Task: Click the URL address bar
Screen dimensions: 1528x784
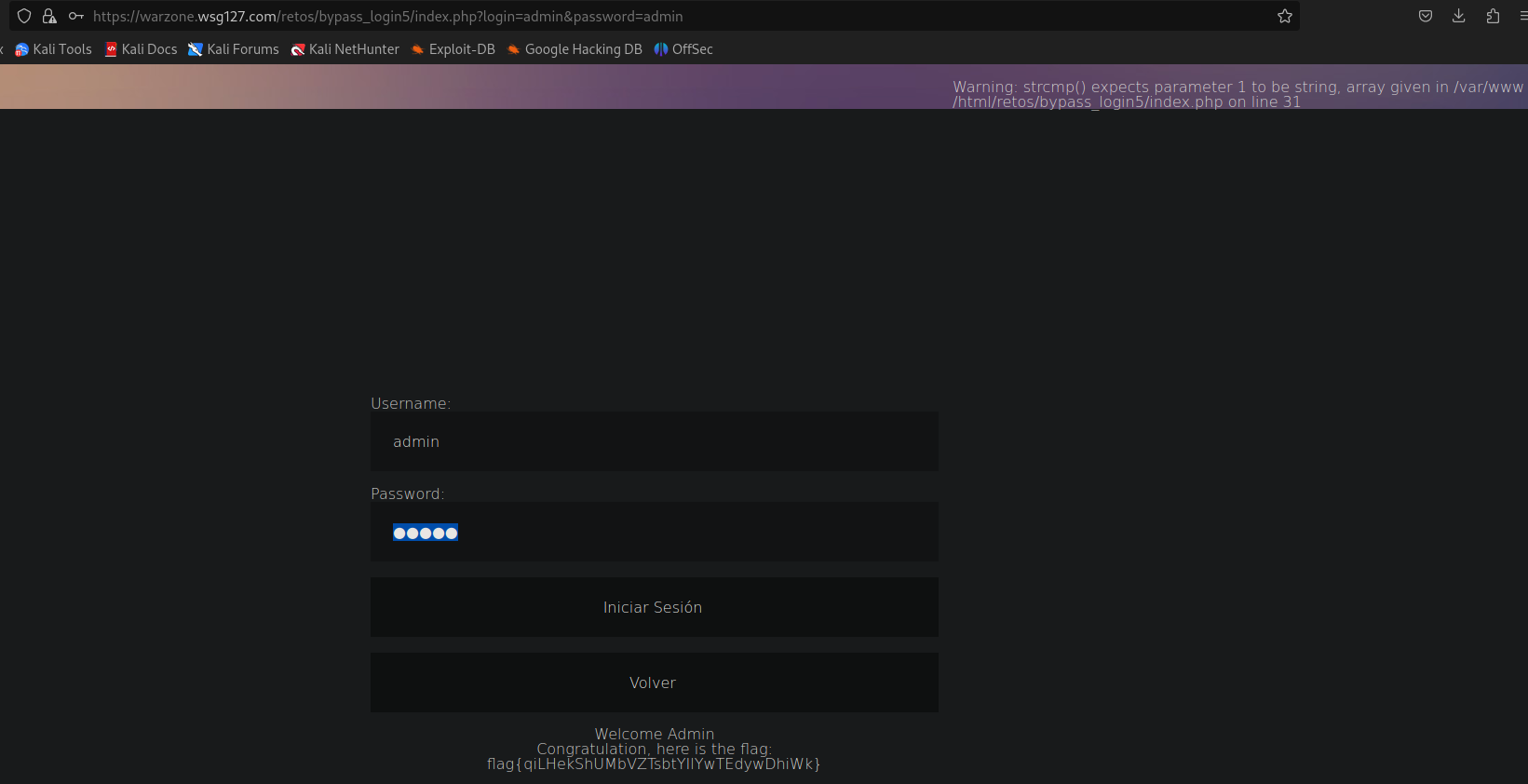Action: click(x=652, y=16)
